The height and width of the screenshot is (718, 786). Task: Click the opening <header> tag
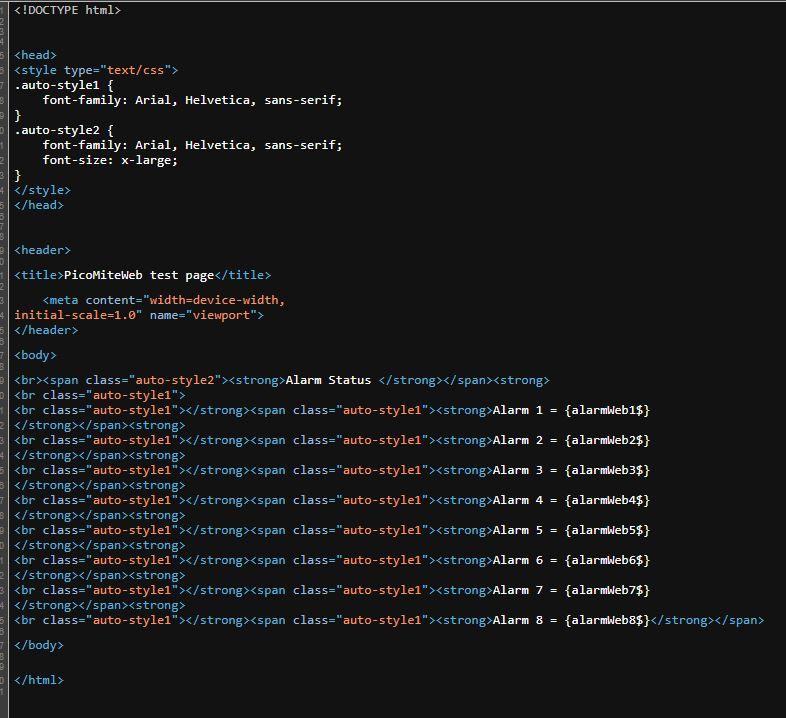click(x=42, y=250)
